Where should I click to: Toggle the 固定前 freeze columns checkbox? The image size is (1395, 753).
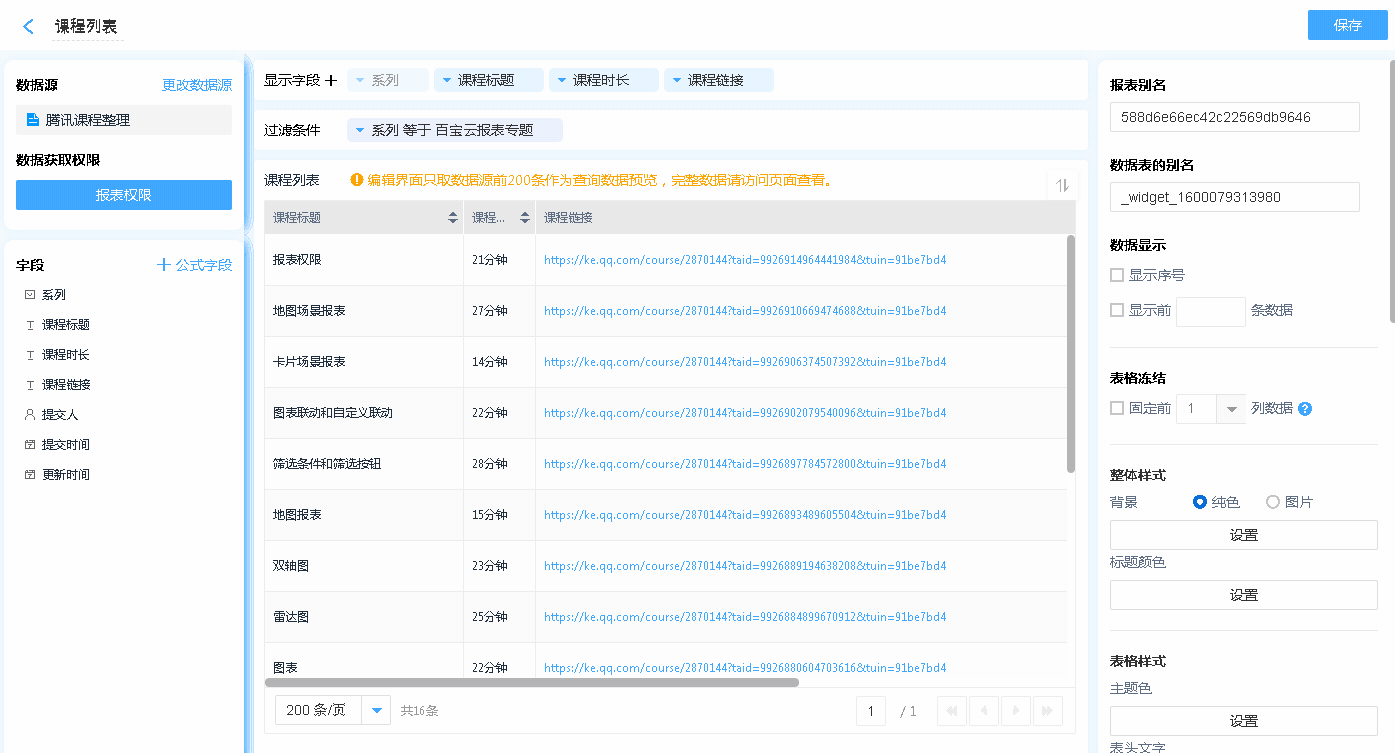[1117, 408]
